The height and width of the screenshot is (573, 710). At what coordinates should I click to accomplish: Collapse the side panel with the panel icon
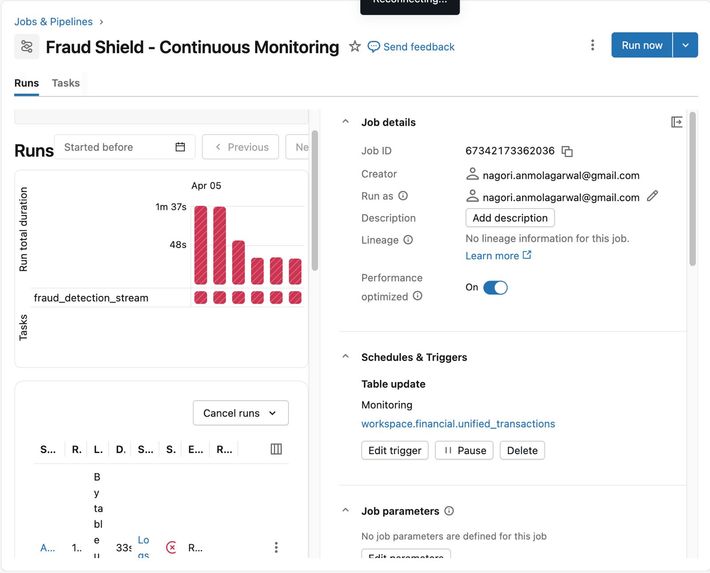[676, 122]
